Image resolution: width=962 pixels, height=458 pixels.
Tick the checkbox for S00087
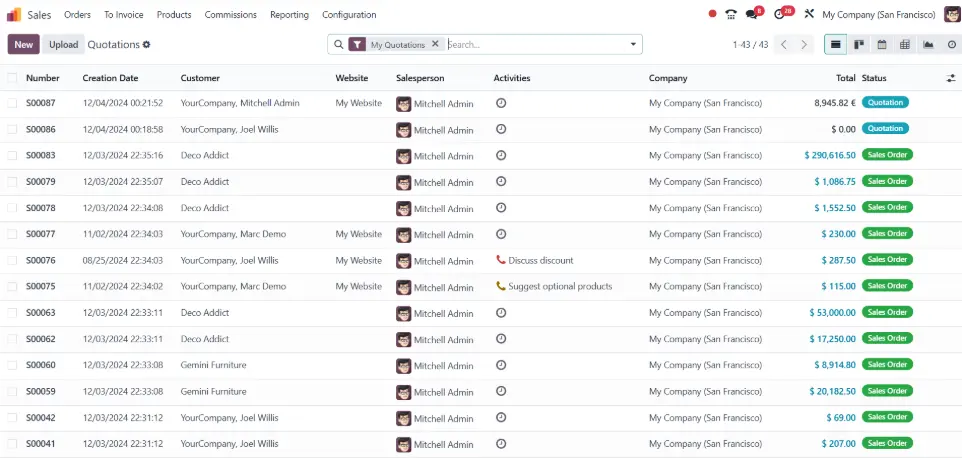pyautogui.click(x=12, y=103)
